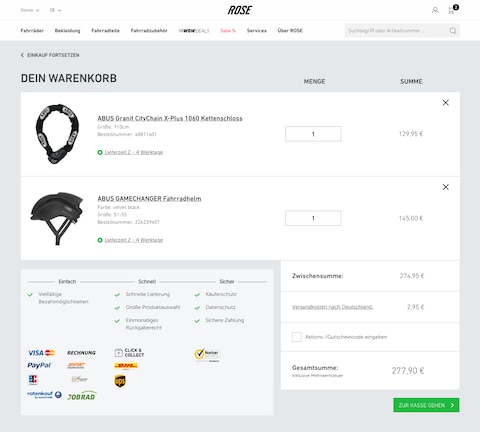Open the Sale % menu item
Image resolution: width=480 pixels, height=432 pixels.
(x=228, y=31)
